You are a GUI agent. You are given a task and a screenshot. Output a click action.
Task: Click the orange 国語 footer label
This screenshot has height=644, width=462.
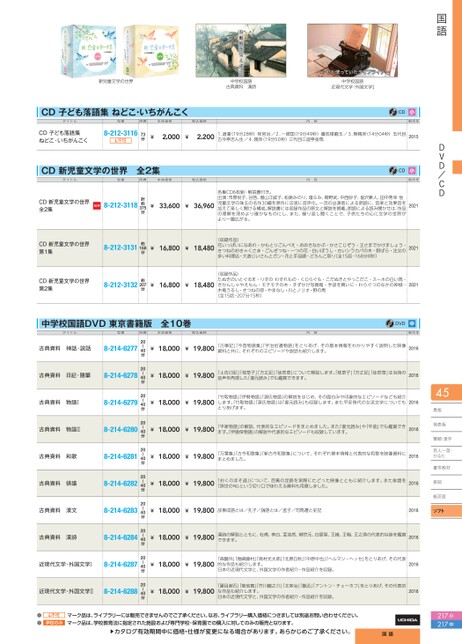click(x=387, y=635)
